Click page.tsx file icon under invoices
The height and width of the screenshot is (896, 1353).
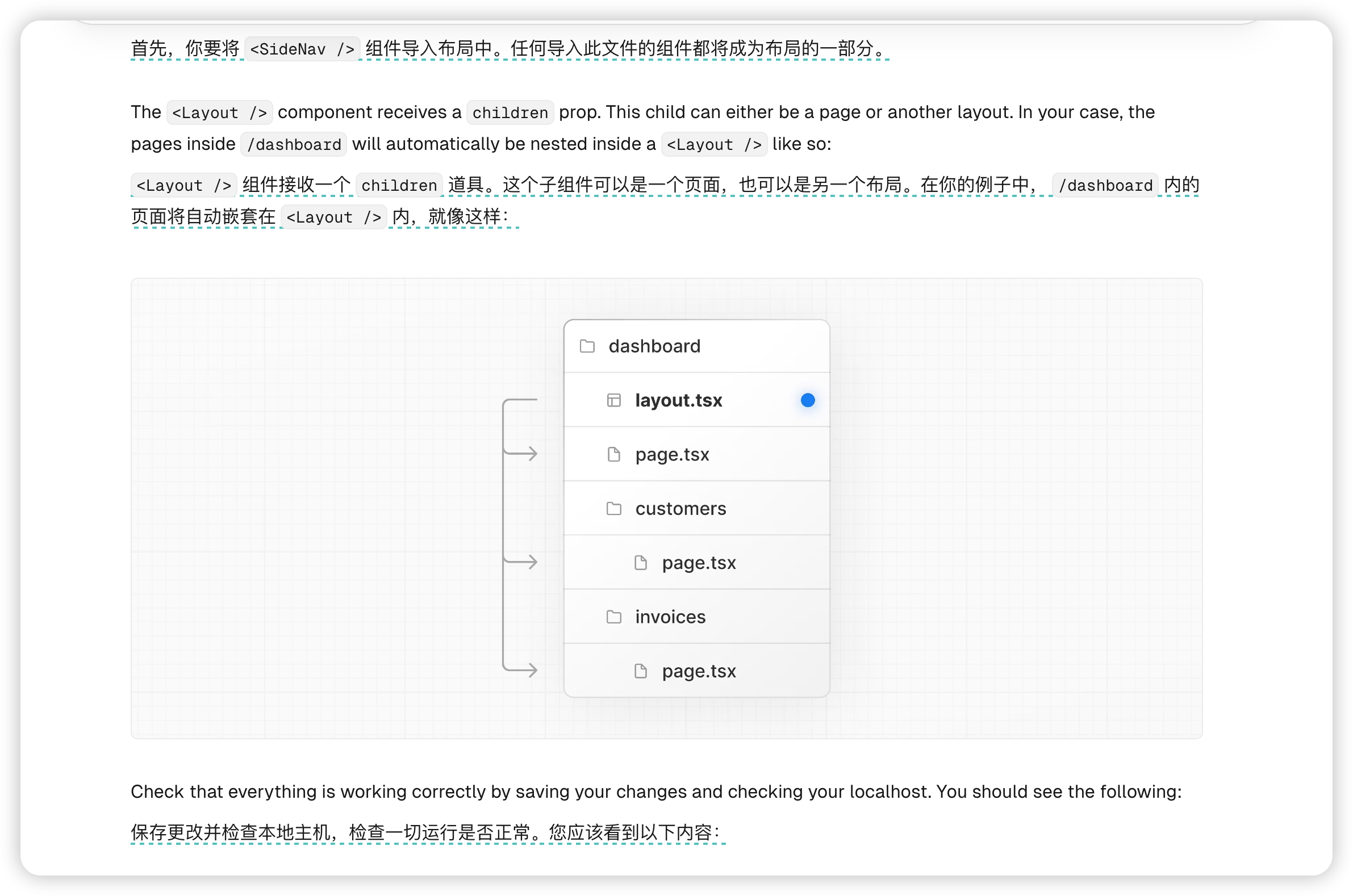(640, 671)
